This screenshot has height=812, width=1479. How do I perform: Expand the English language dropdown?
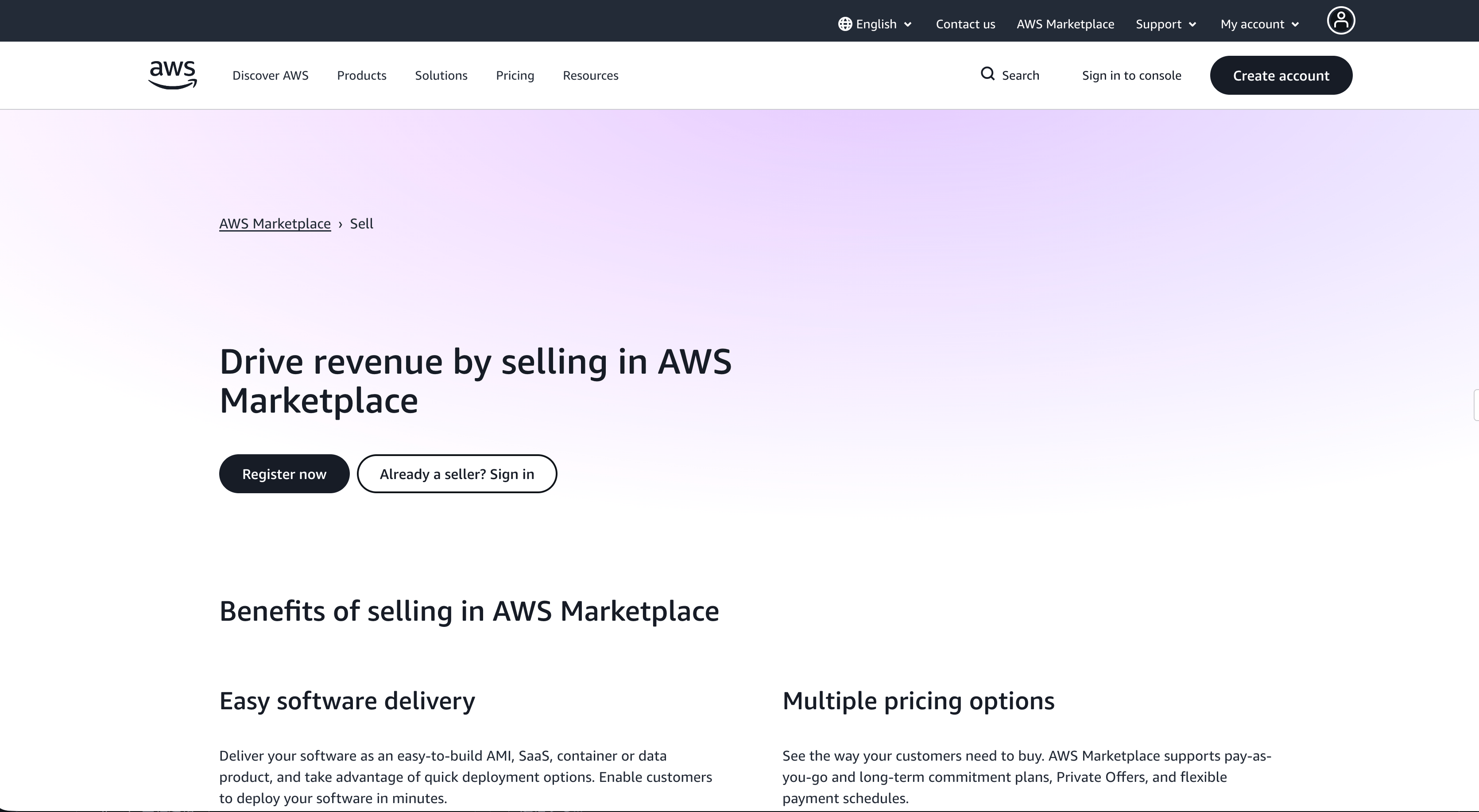(875, 24)
